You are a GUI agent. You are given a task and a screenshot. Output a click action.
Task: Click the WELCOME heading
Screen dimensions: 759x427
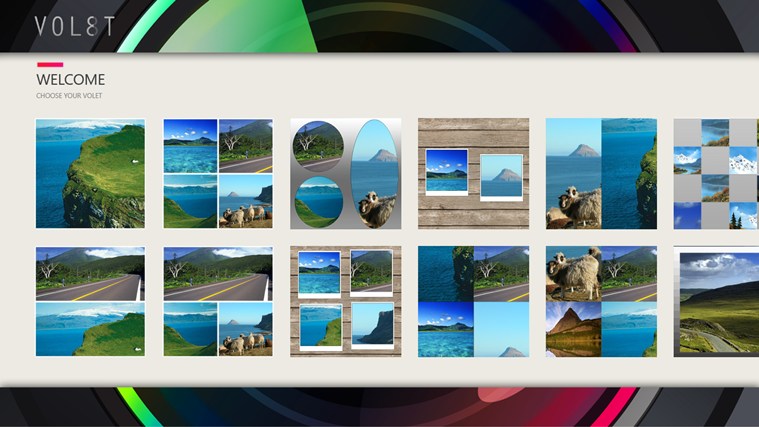click(71, 79)
